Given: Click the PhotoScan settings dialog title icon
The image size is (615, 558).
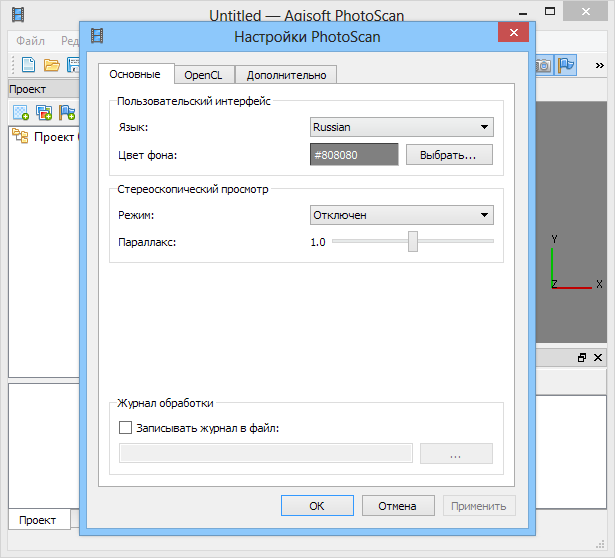Looking at the screenshot, I should (97, 36).
